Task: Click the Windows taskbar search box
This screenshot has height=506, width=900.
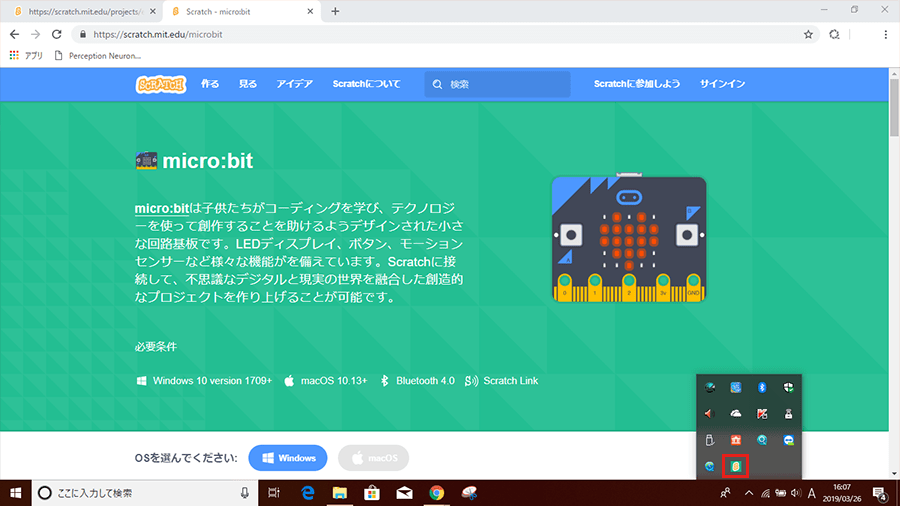Action: click(x=144, y=493)
